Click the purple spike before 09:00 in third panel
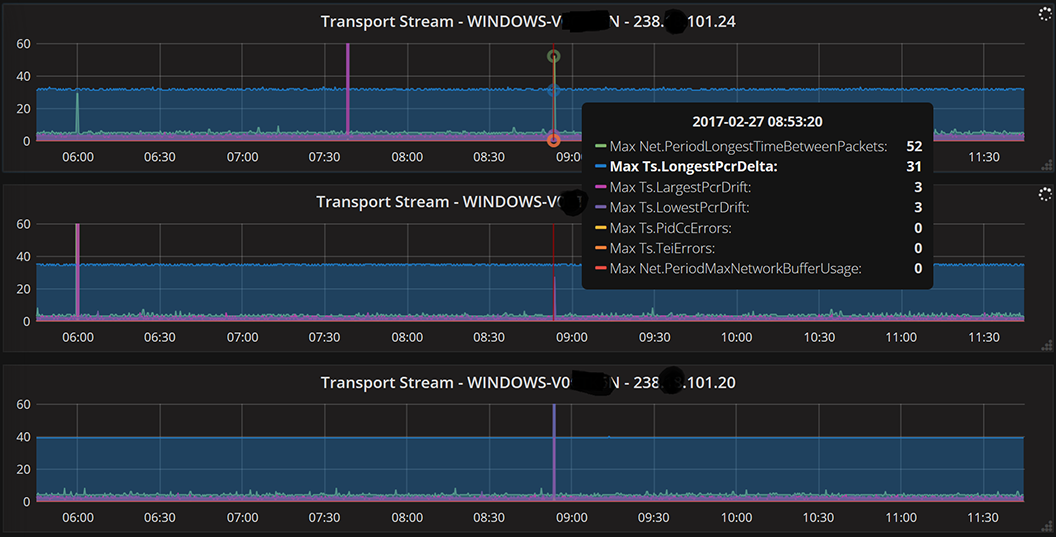Image resolution: width=1056 pixels, height=537 pixels. (554, 450)
